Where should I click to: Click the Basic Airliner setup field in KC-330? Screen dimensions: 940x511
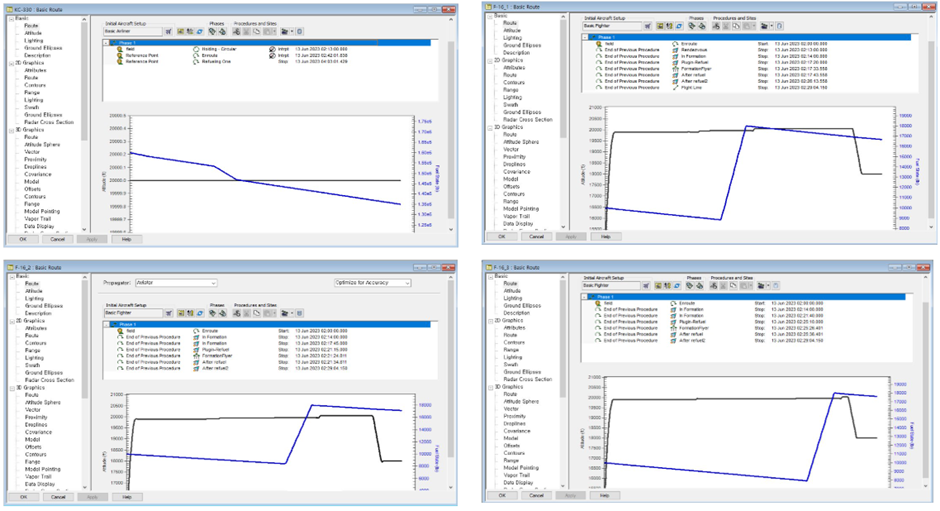pos(132,31)
